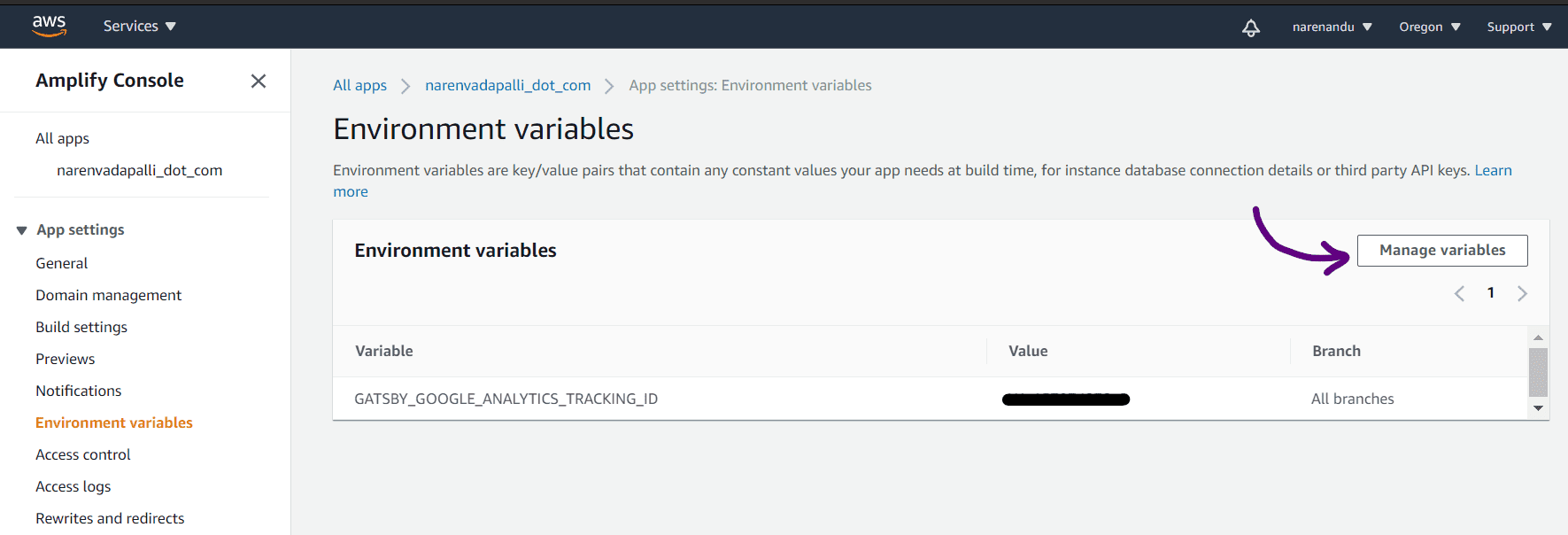Open the Oregon region dropdown

pyautogui.click(x=1429, y=27)
